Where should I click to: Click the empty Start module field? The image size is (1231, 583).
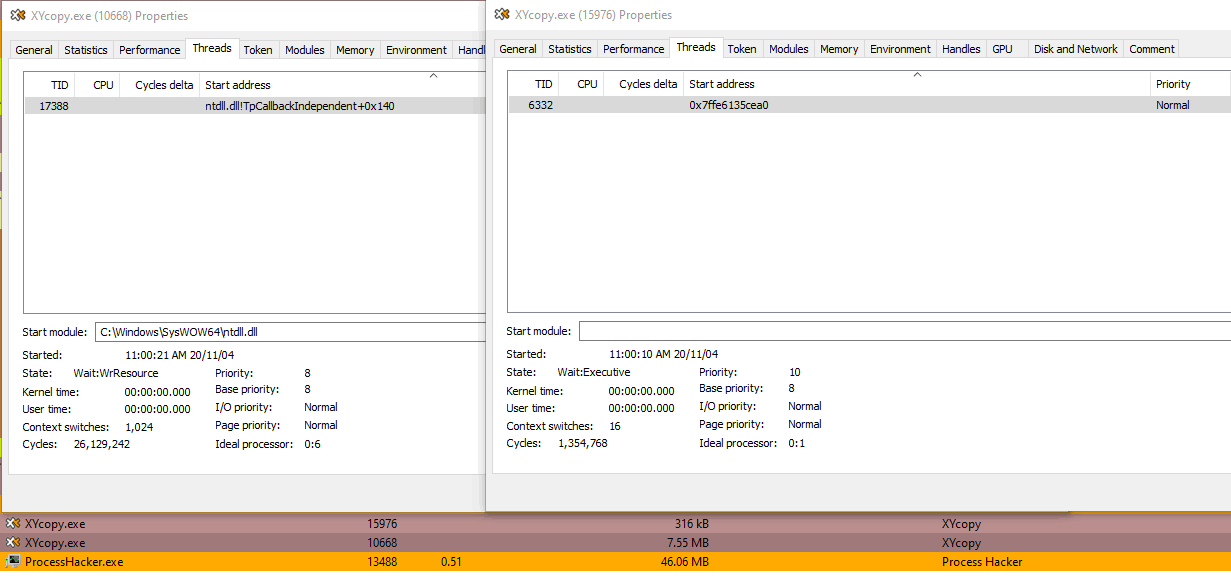coord(900,331)
